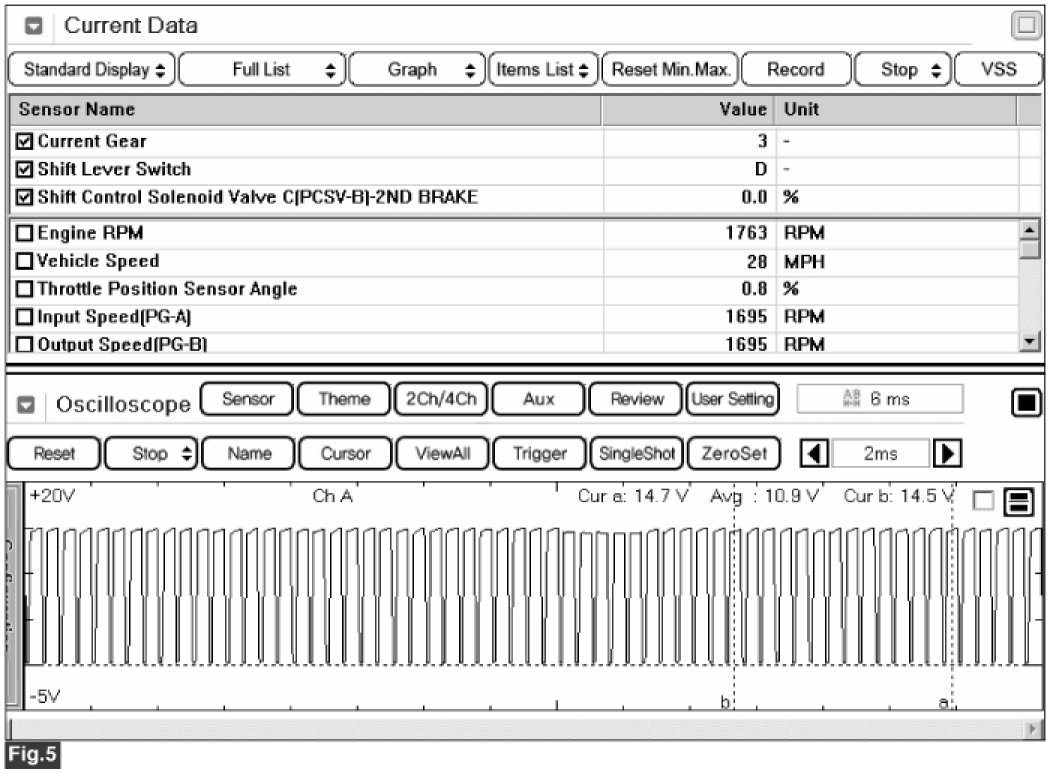Uncheck the Current Gear sensor
Viewport: 1050px width, 772px height.
point(26,142)
